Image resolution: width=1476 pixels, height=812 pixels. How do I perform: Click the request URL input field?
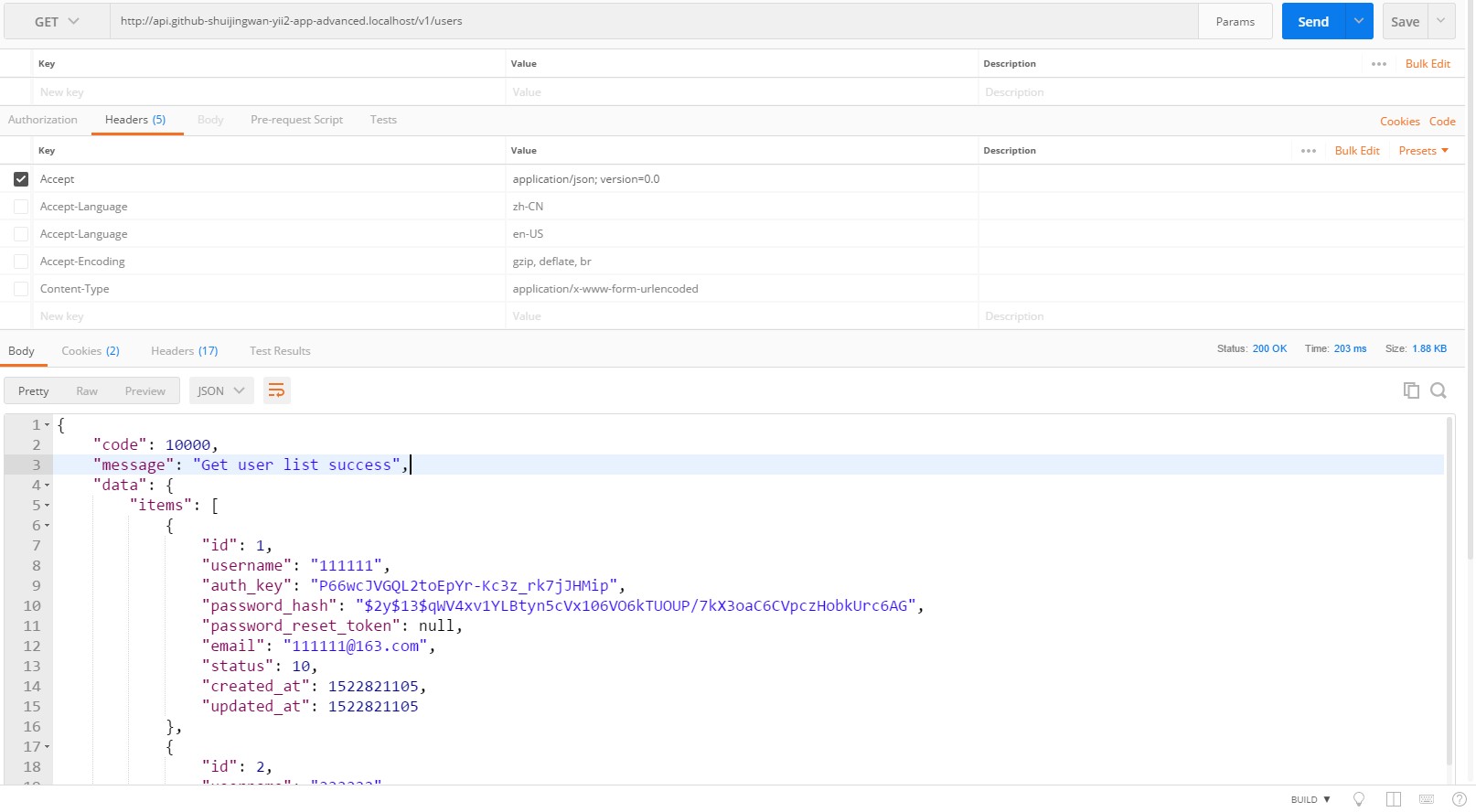click(654, 22)
